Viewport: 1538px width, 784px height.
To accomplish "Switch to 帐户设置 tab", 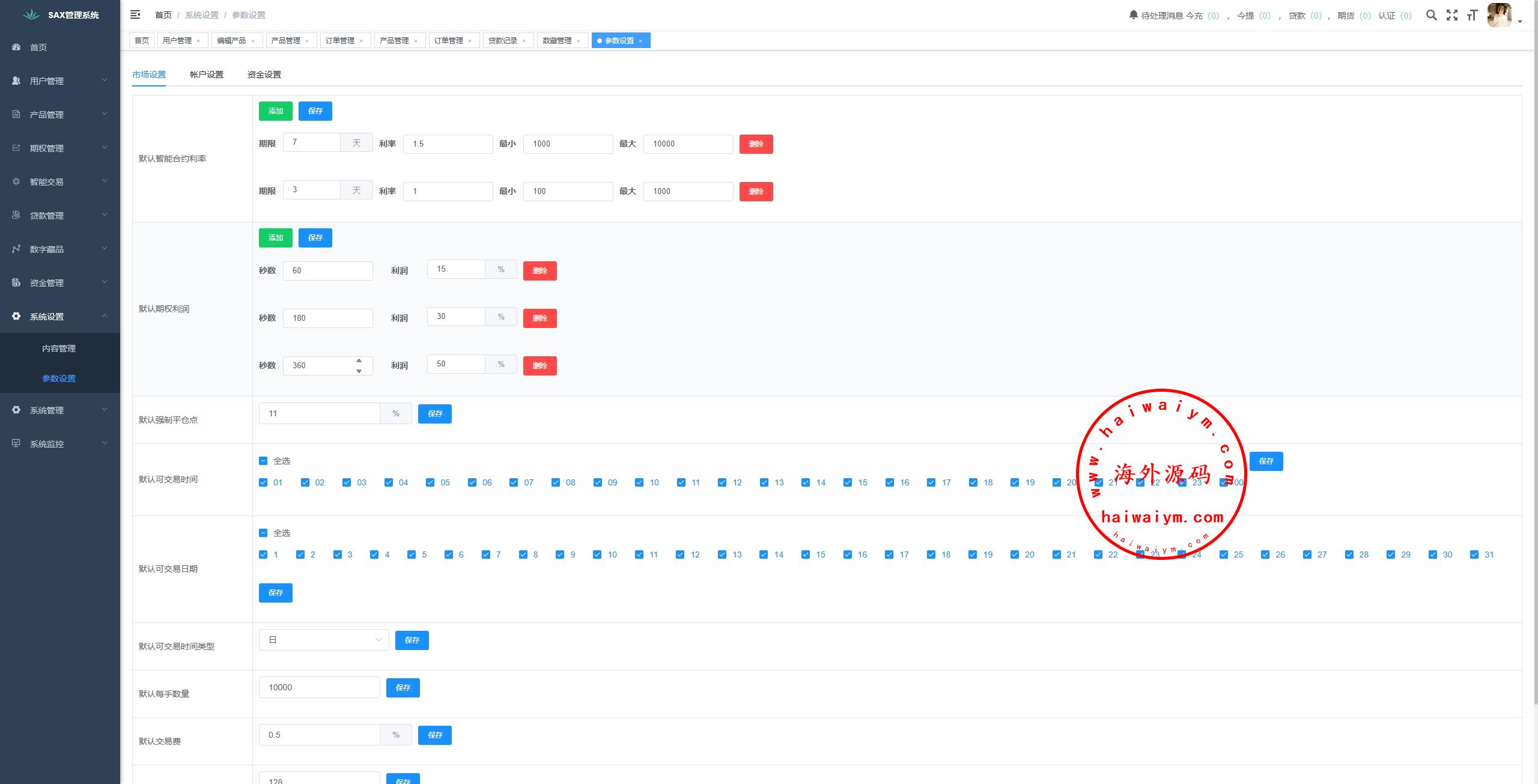I will pyautogui.click(x=206, y=74).
